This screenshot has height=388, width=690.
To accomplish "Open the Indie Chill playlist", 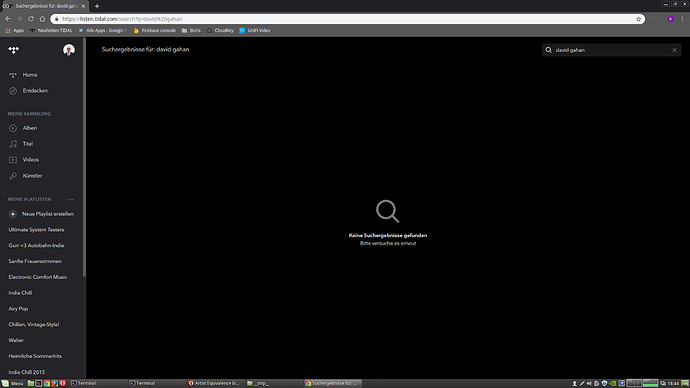I will (x=20, y=293).
